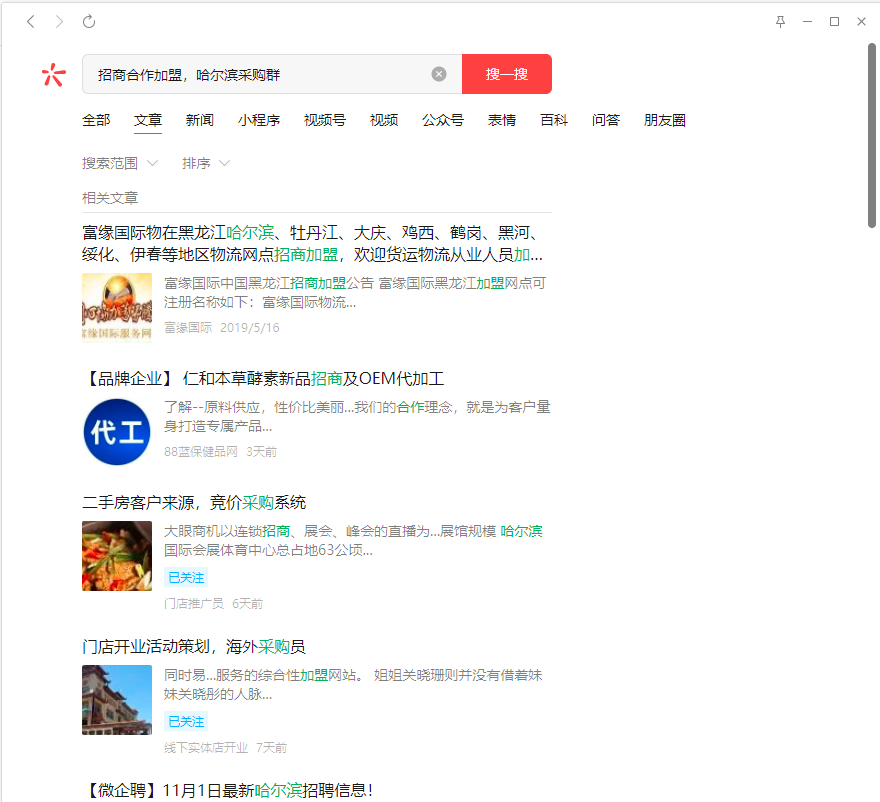880x802 pixels.
Task: Click the 88蓝保健品网 source name
Action: [200, 452]
